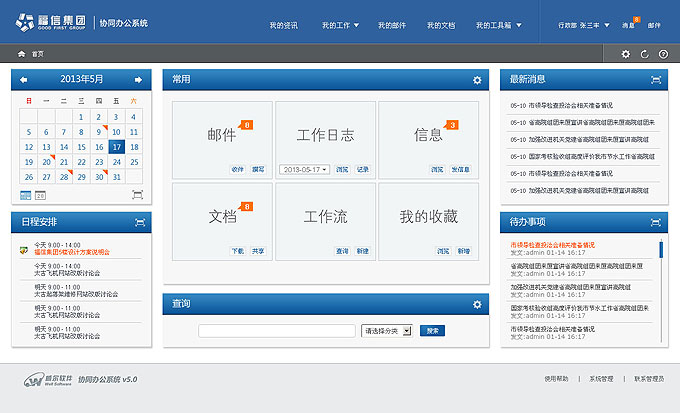This screenshot has height=413, width=680.
Task: Open 我的文档 in top navigation
Action: 441,24
